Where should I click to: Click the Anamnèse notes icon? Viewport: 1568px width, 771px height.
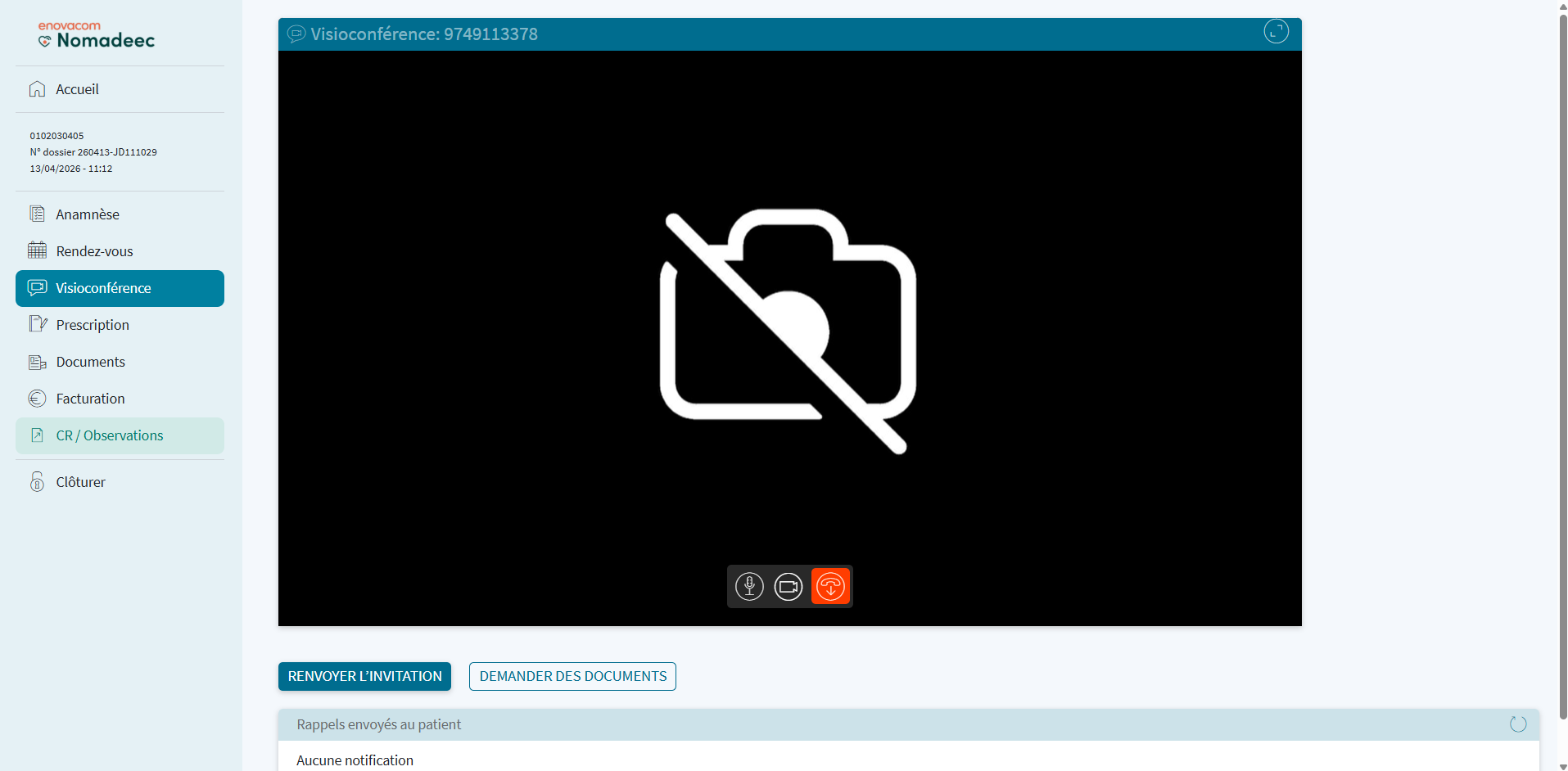point(38,214)
